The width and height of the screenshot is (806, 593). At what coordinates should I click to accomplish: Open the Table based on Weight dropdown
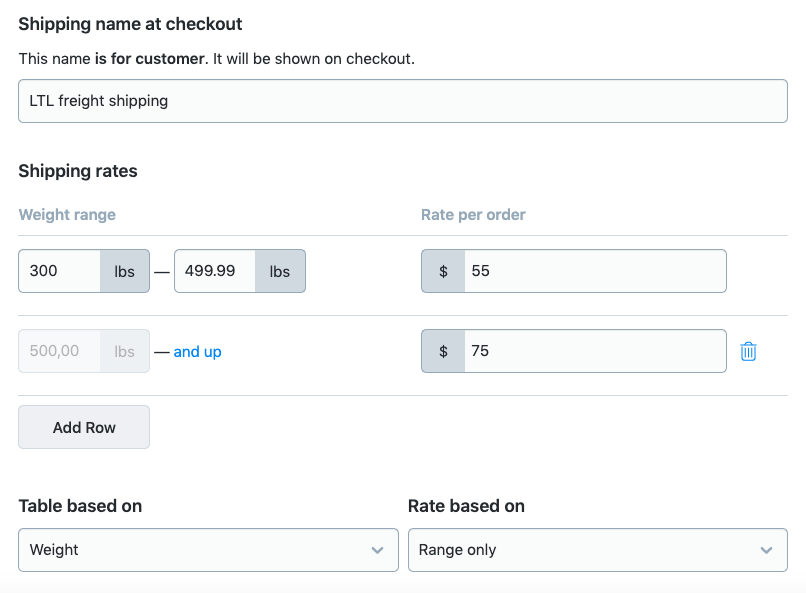pyautogui.click(x=208, y=550)
